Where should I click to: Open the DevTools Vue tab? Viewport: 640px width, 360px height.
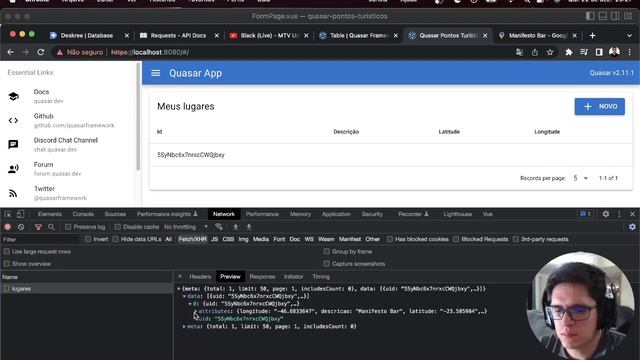487,214
